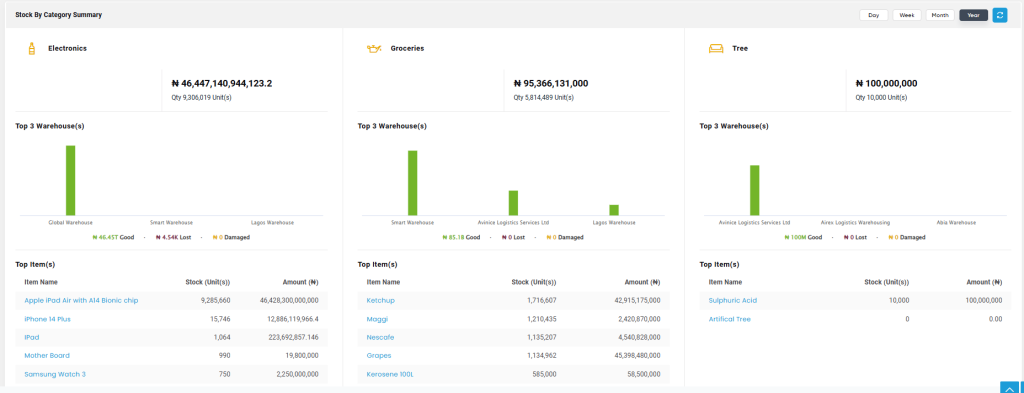Click Avinice Logistics bar in Tree chart
The width and height of the screenshot is (1024, 393).
754,190
